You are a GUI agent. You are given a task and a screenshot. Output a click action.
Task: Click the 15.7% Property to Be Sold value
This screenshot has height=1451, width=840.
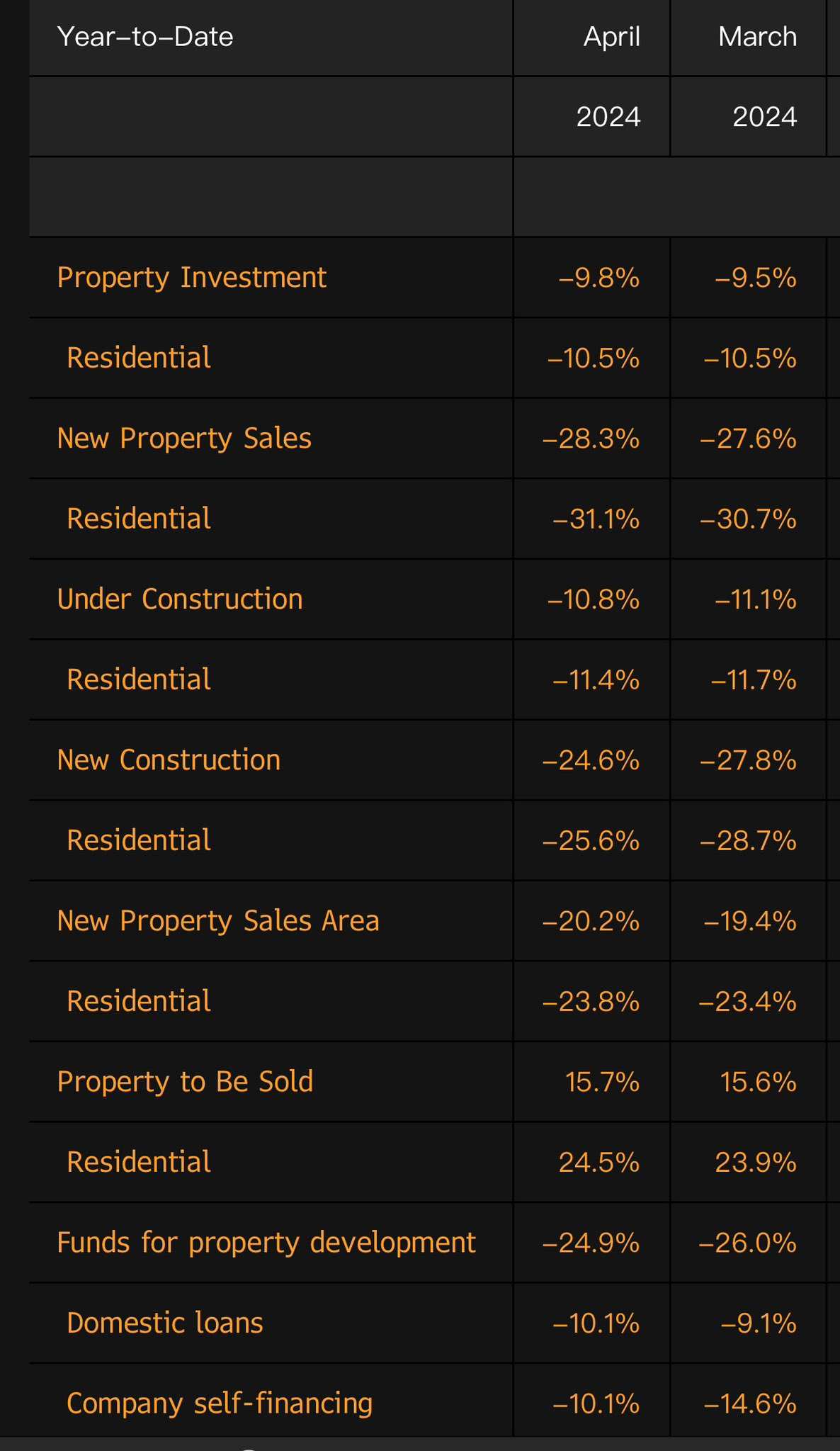click(603, 1083)
